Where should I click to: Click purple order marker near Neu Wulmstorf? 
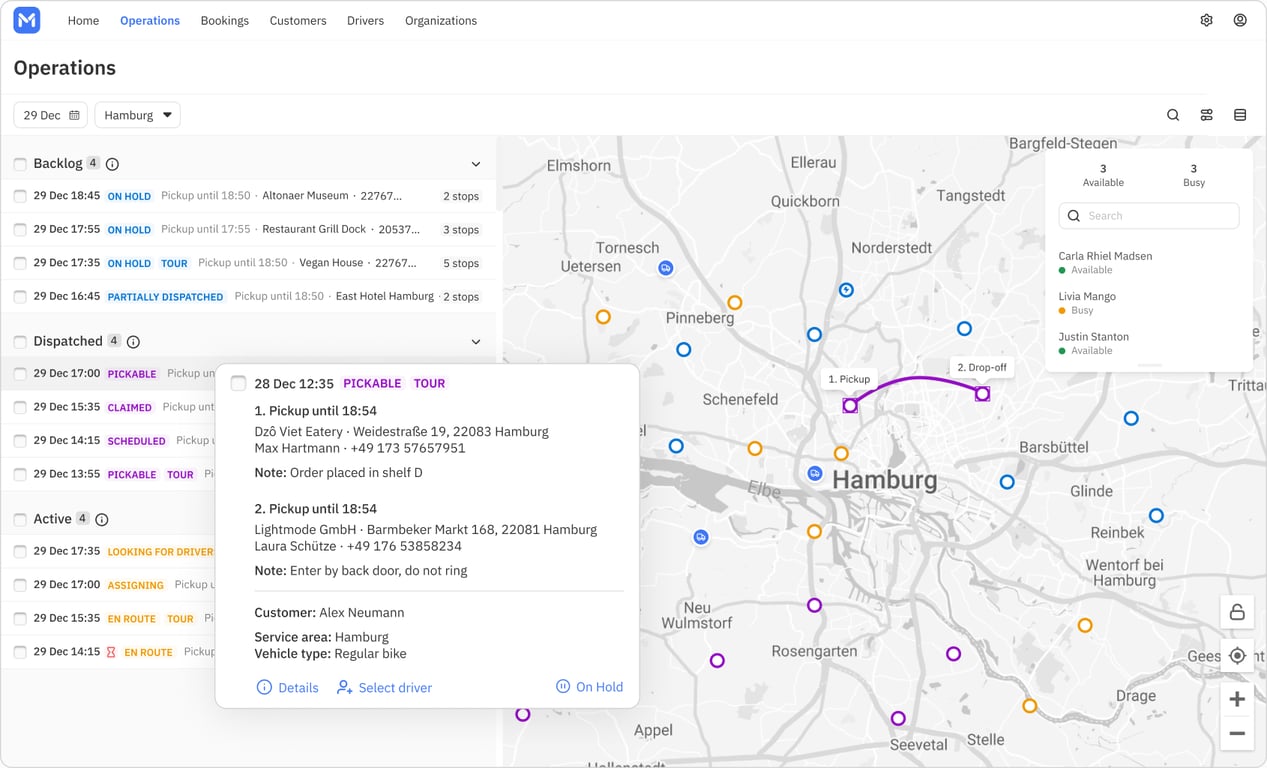pos(717,660)
